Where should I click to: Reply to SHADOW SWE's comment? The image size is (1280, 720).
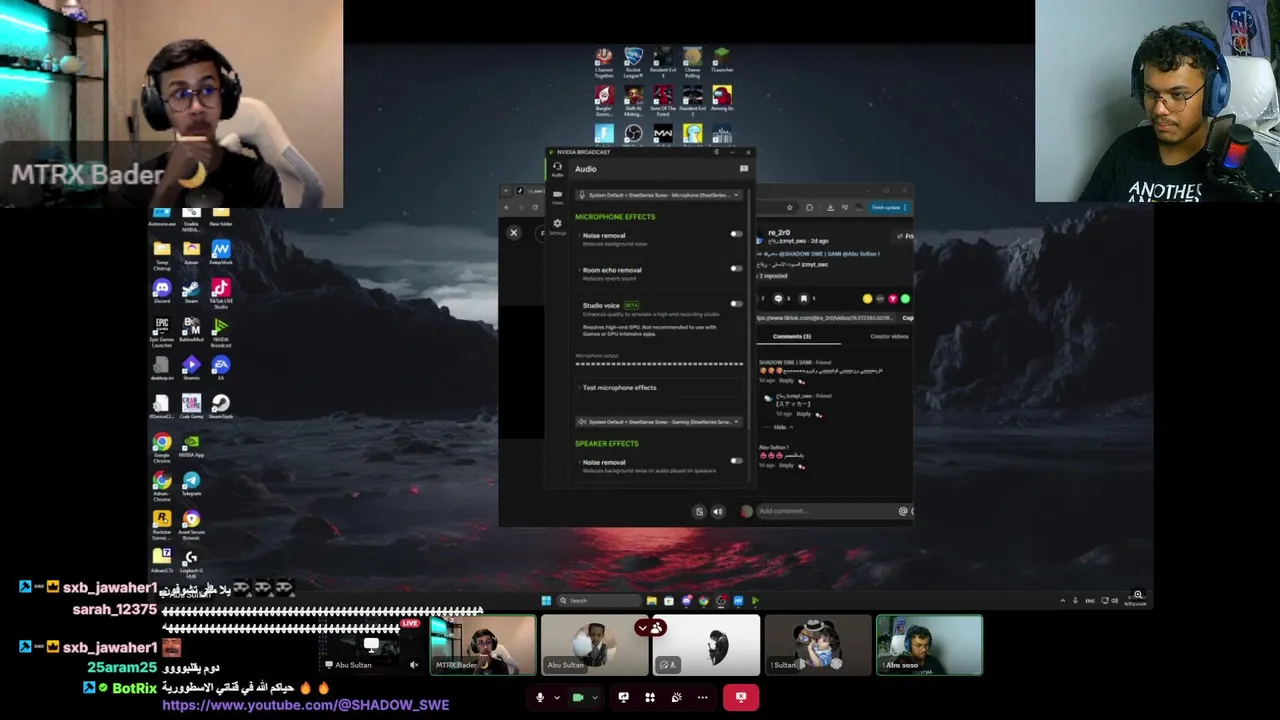(x=786, y=381)
